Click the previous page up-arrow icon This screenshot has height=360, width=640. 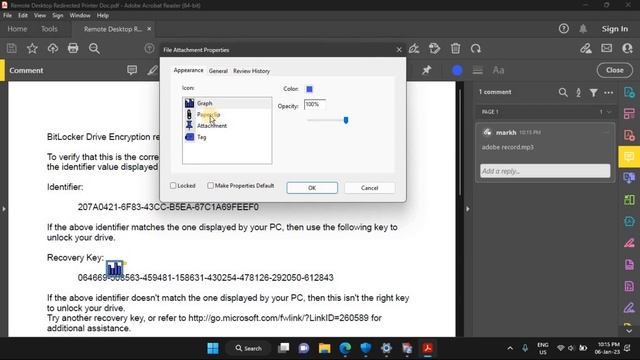point(149,49)
